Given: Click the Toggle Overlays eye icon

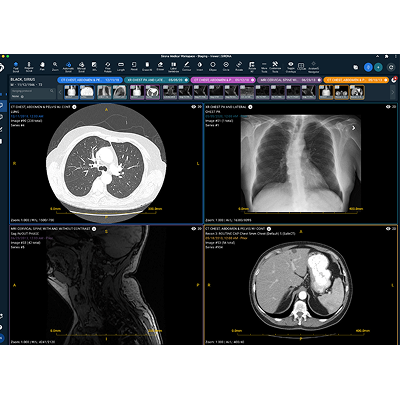Looking at the screenshot, I should [291, 66].
